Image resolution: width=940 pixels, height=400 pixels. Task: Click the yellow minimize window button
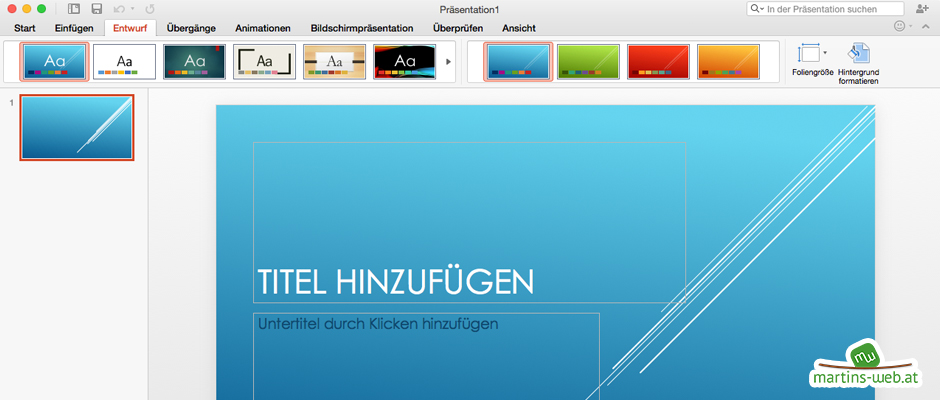coord(26,9)
